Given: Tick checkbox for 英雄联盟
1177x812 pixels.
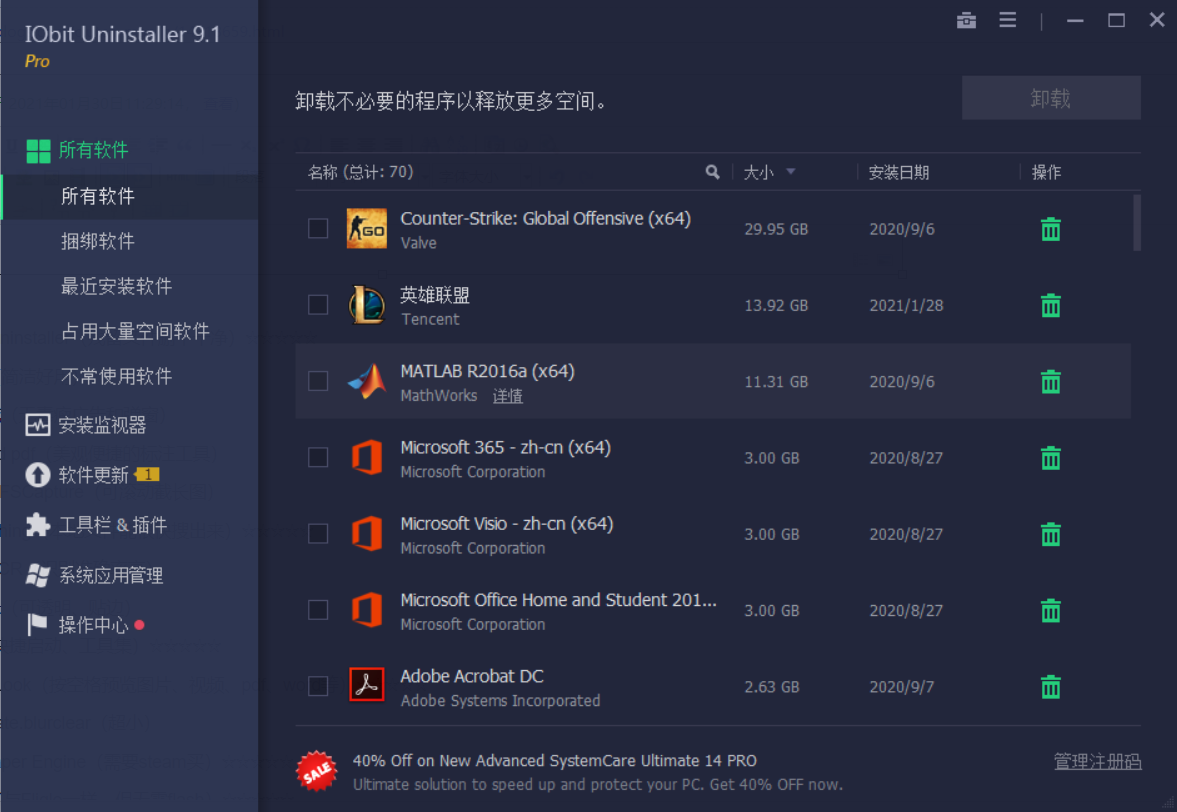Looking at the screenshot, I should coord(318,305).
